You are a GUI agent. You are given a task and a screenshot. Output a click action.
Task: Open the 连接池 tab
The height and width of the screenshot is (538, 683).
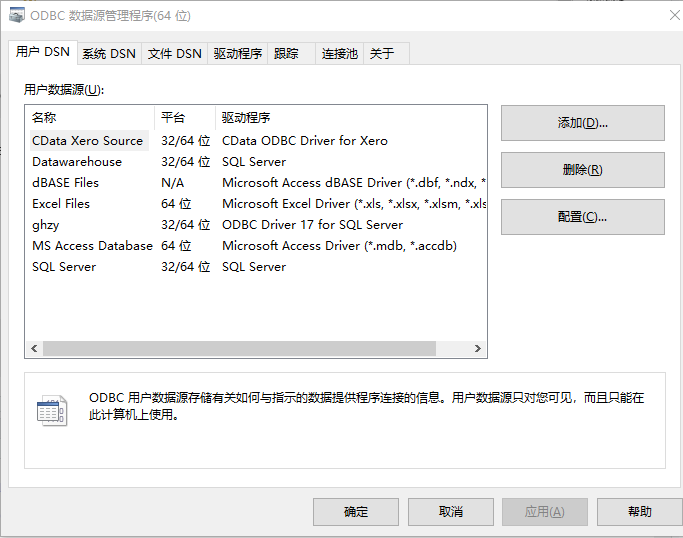[339, 54]
